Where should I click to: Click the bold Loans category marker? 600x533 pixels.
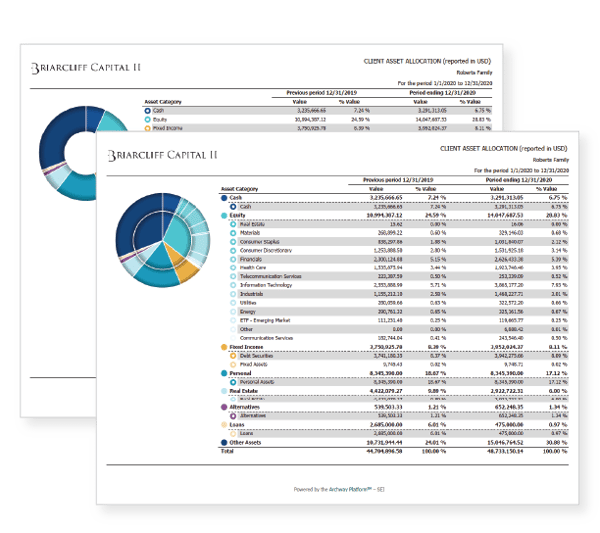pyautogui.click(x=224, y=425)
